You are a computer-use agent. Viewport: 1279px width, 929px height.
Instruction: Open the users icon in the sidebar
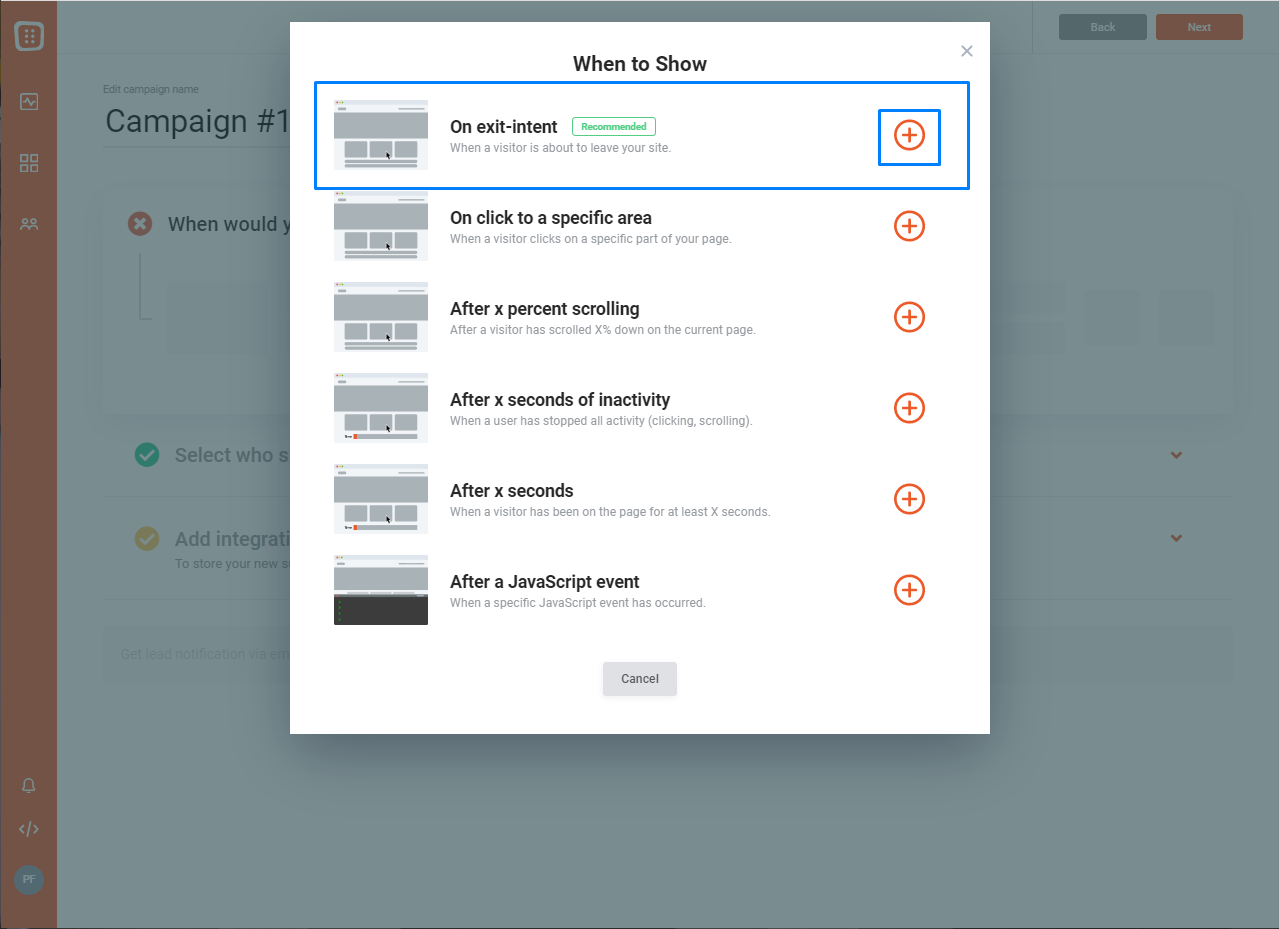point(29,225)
